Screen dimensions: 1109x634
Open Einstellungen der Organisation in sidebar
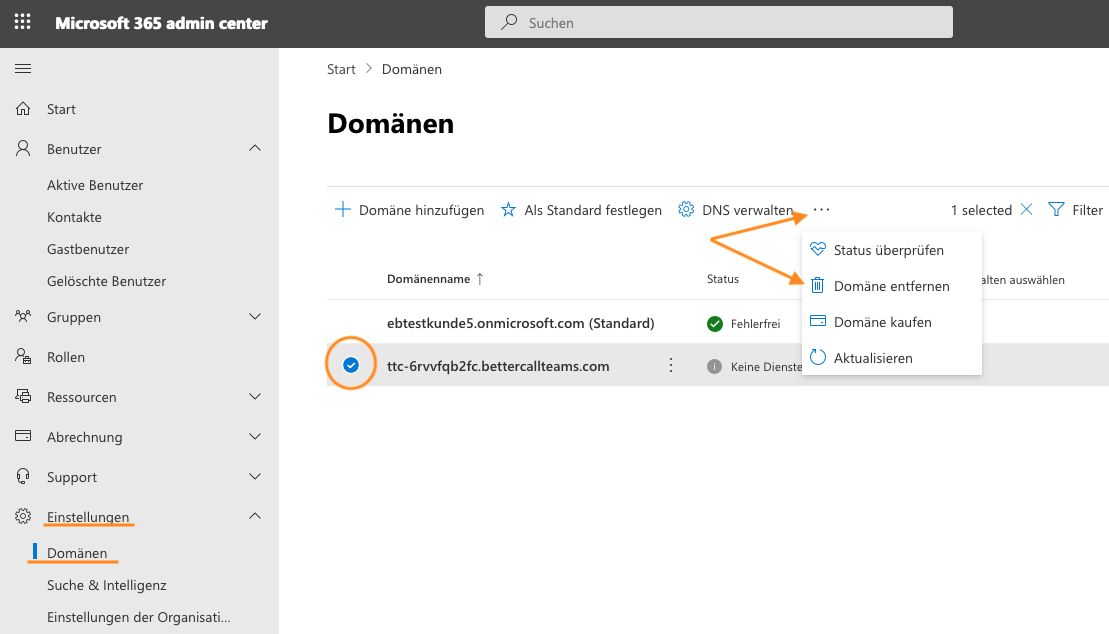139,617
